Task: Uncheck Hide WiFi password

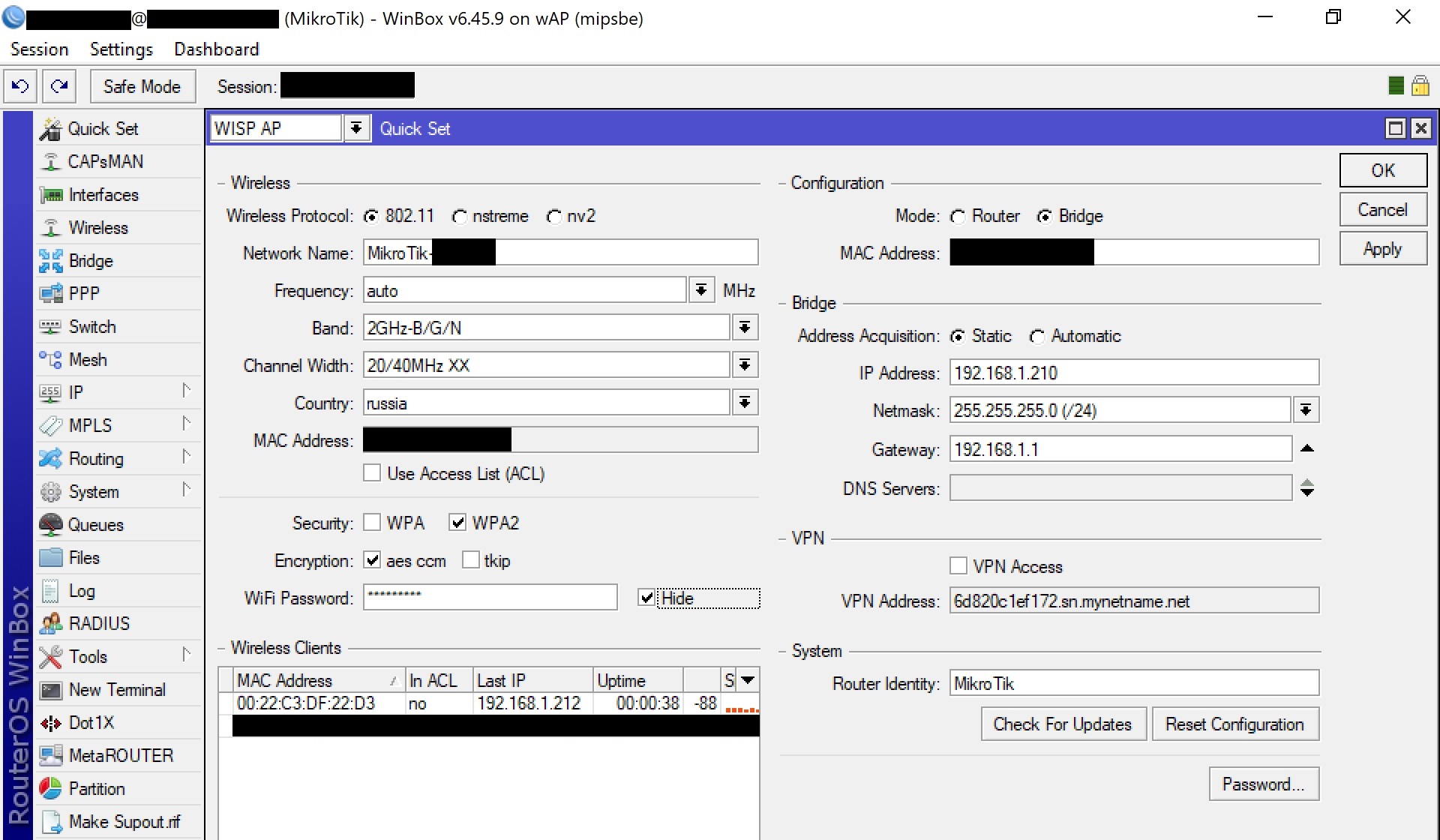Action: 646,598
